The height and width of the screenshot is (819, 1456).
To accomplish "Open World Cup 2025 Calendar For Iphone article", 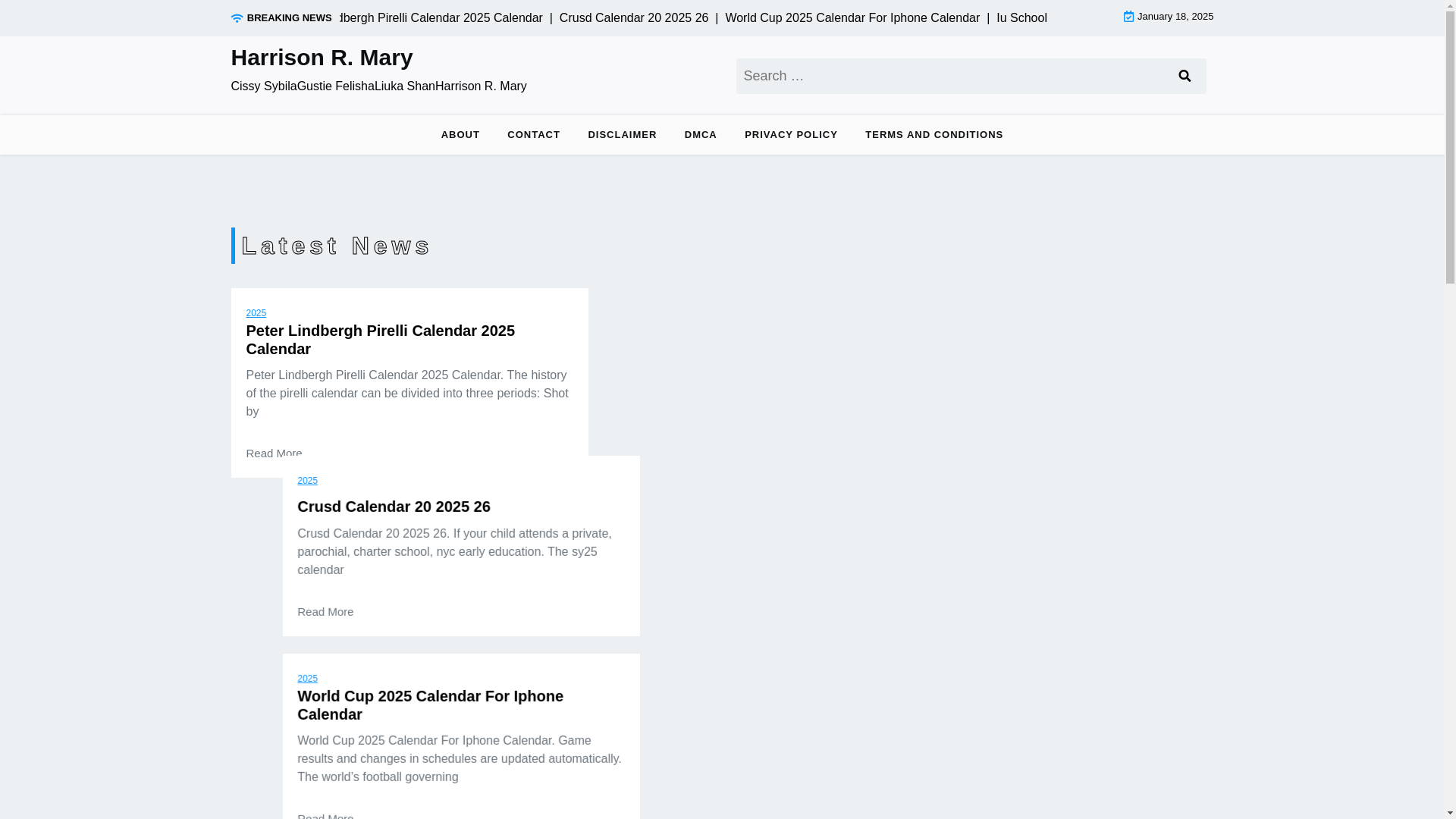I will pyautogui.click(x=430, y=705).
